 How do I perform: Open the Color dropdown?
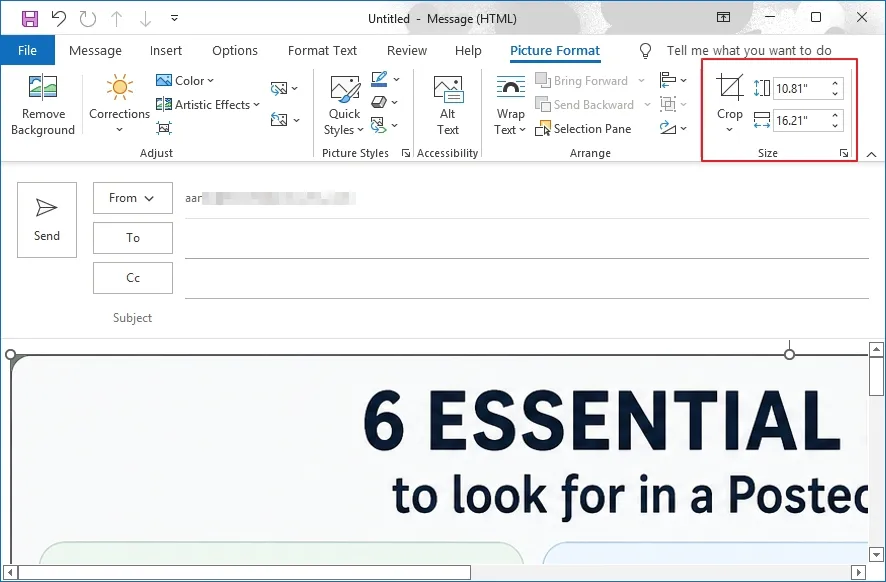pos(185,81)
